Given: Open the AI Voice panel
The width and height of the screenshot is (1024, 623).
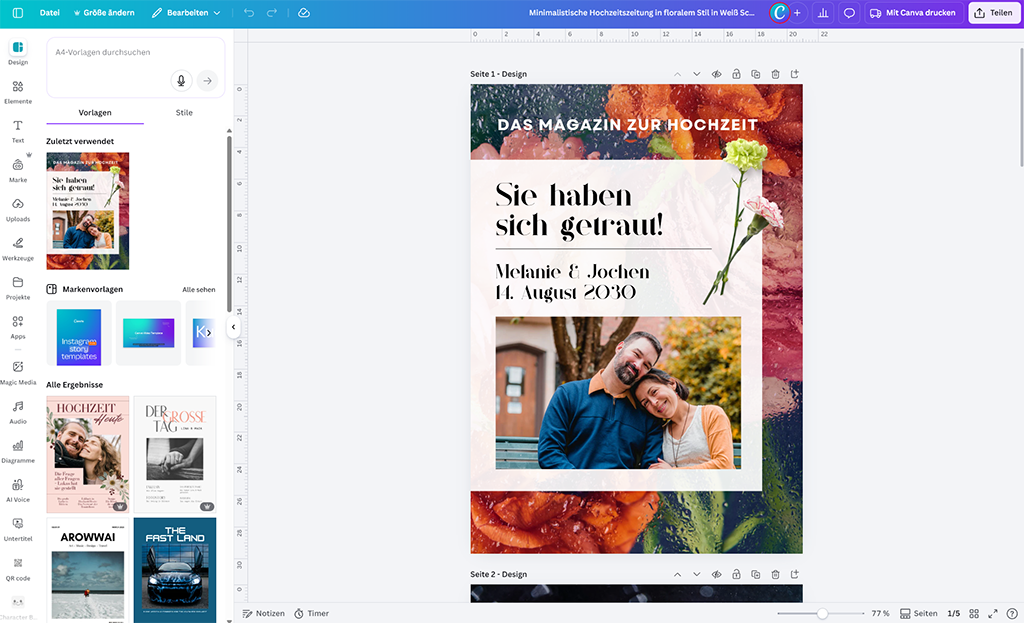Looking at the screenshot, I should point(18,490).
